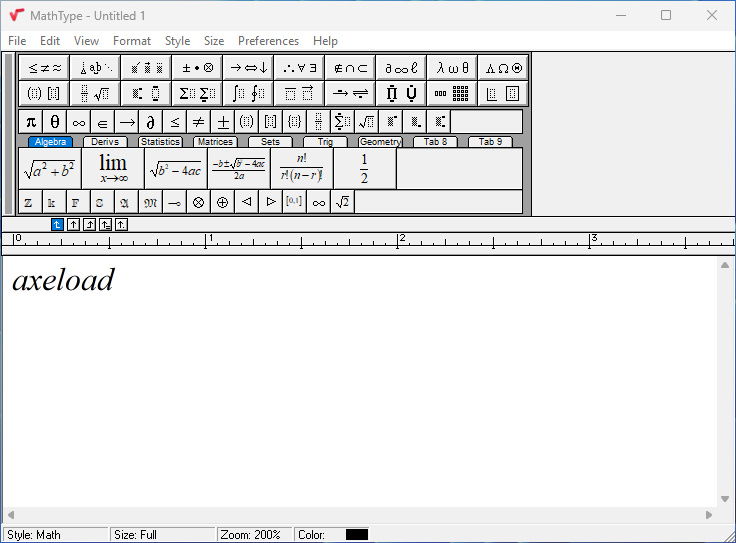Open the arrow symbols palette
This screenshot has height=543, width=736.
pyautogui.click(x=248, y=68)
